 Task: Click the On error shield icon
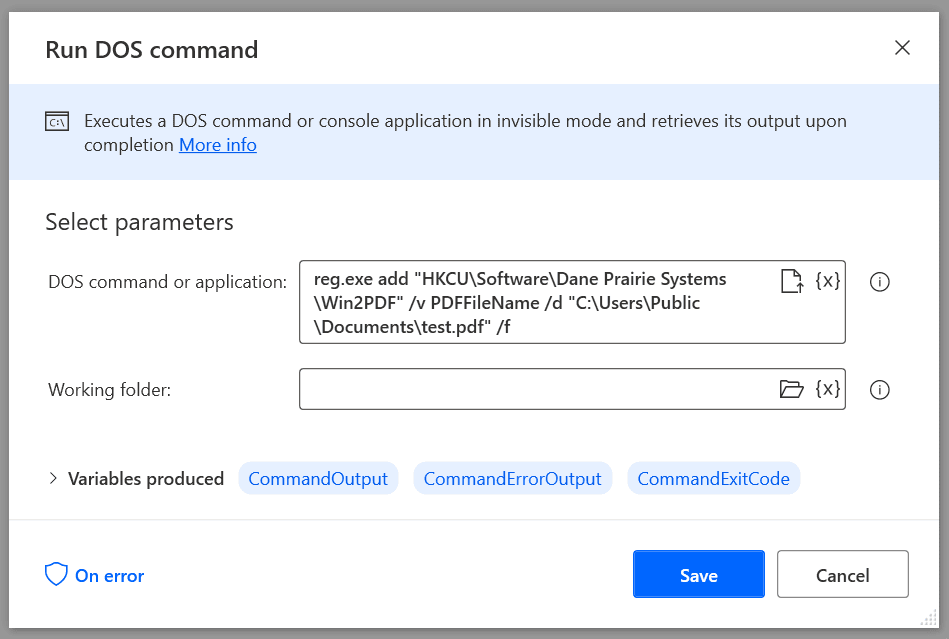tap(56, 574)
